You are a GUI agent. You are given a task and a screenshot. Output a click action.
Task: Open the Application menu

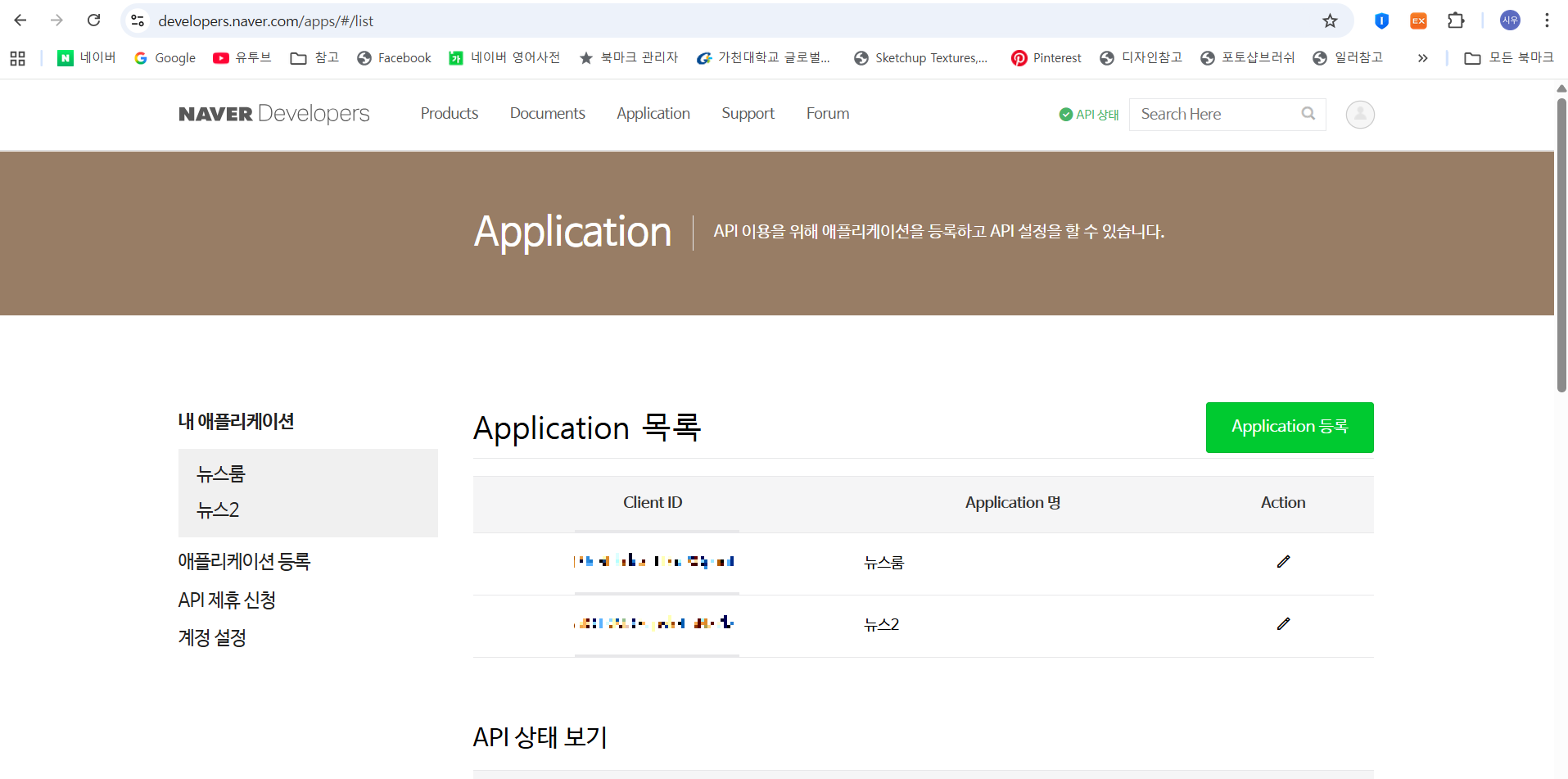[653, 114]
